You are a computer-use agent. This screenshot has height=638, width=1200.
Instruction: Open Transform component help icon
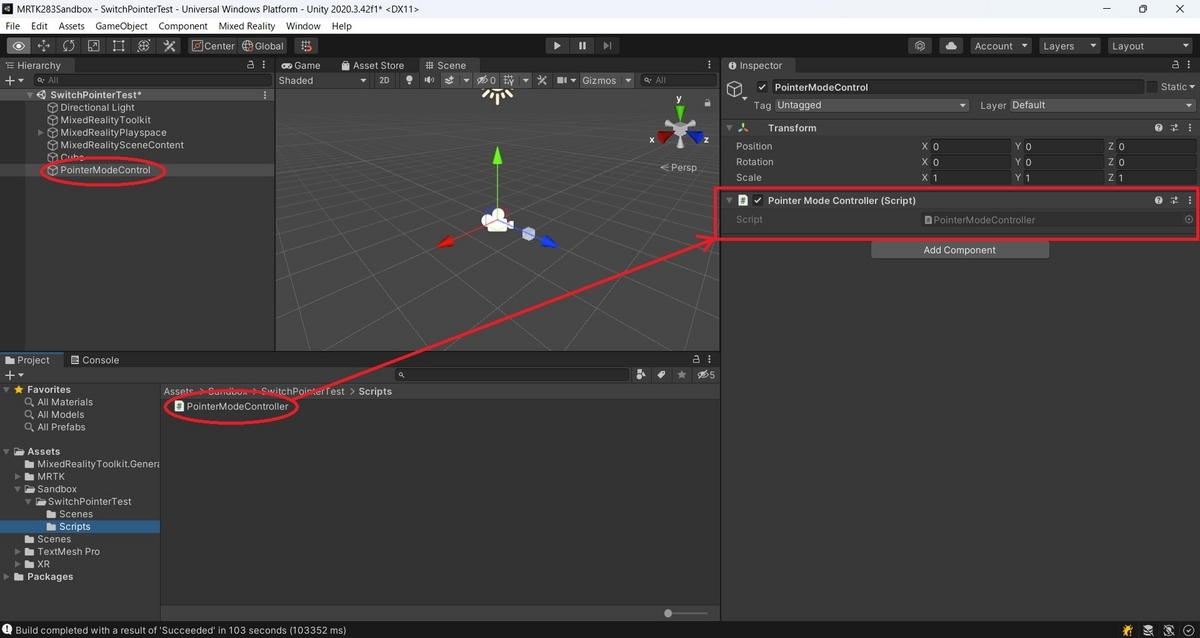coord(1159,128)
